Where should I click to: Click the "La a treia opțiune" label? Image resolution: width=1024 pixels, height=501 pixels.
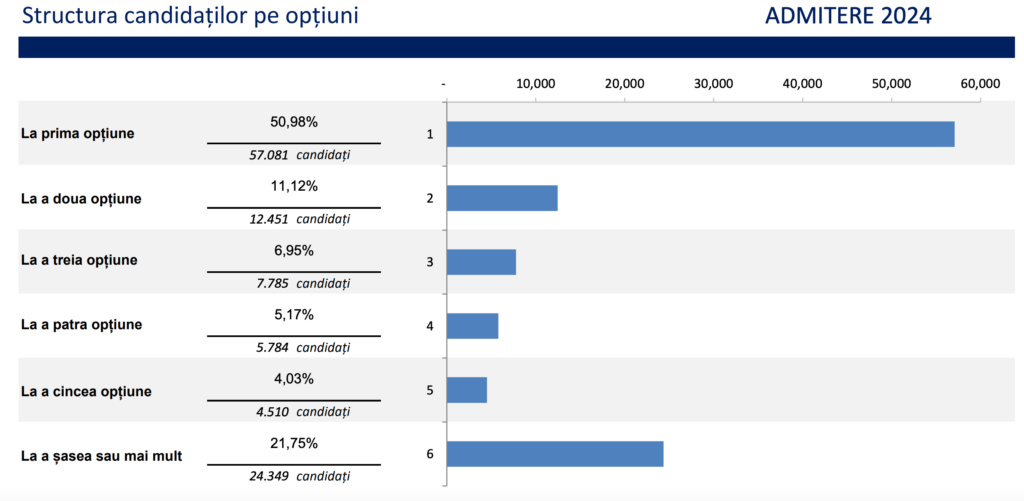click(x=79, y=261)
